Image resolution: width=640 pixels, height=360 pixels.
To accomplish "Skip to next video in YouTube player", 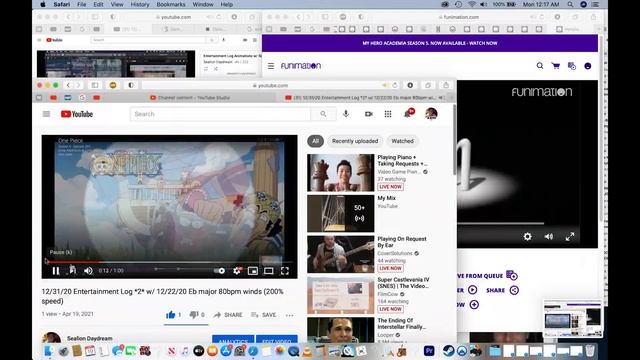I will 72,270.
